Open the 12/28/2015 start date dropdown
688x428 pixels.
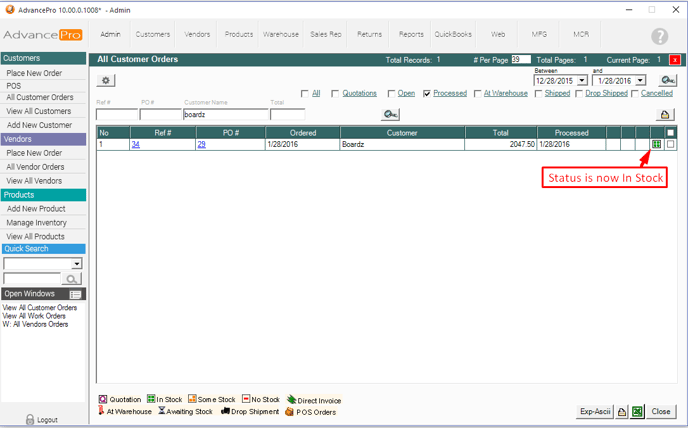(582, 81)
